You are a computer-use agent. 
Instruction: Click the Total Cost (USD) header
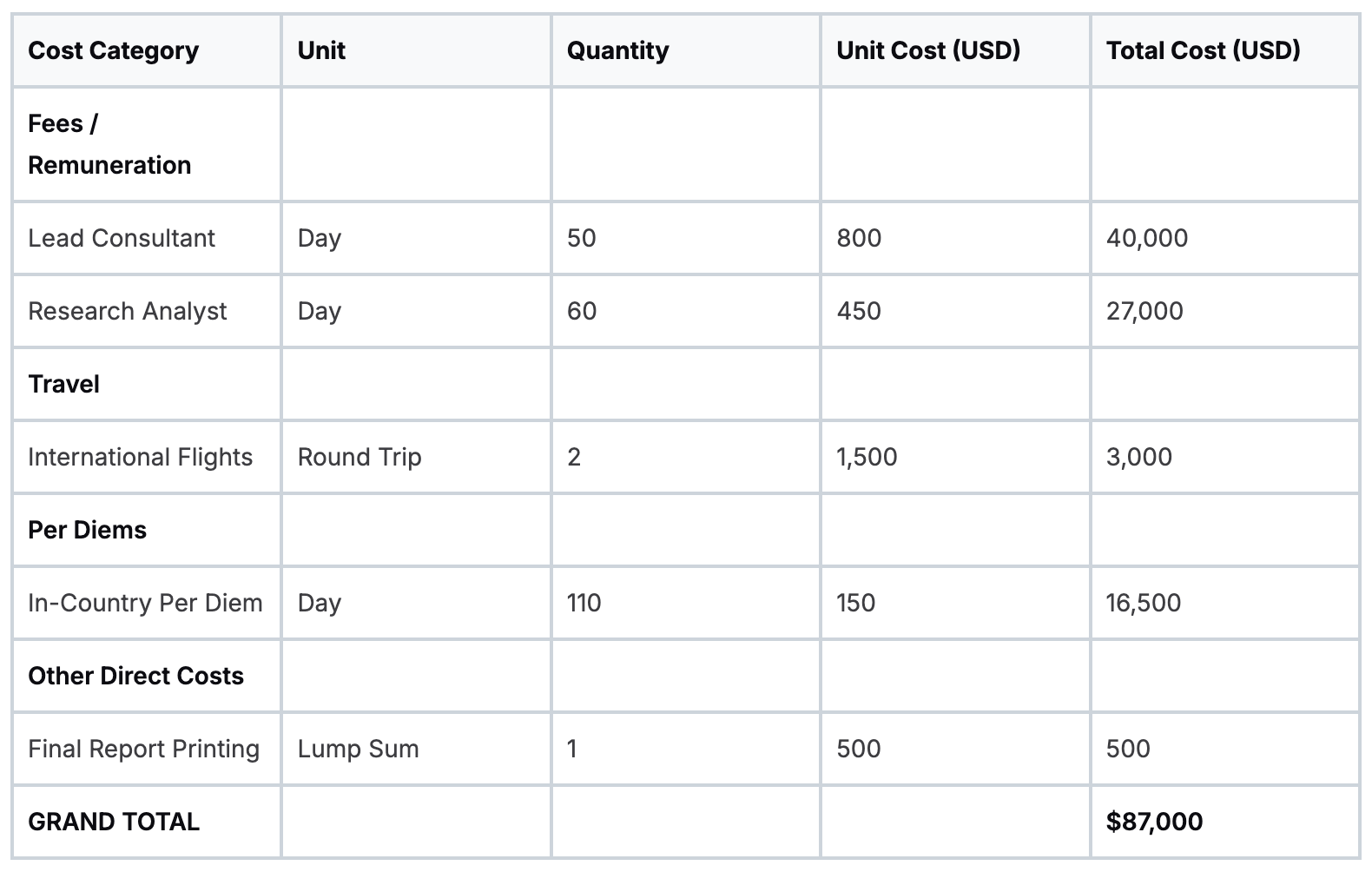[1203, 50]
